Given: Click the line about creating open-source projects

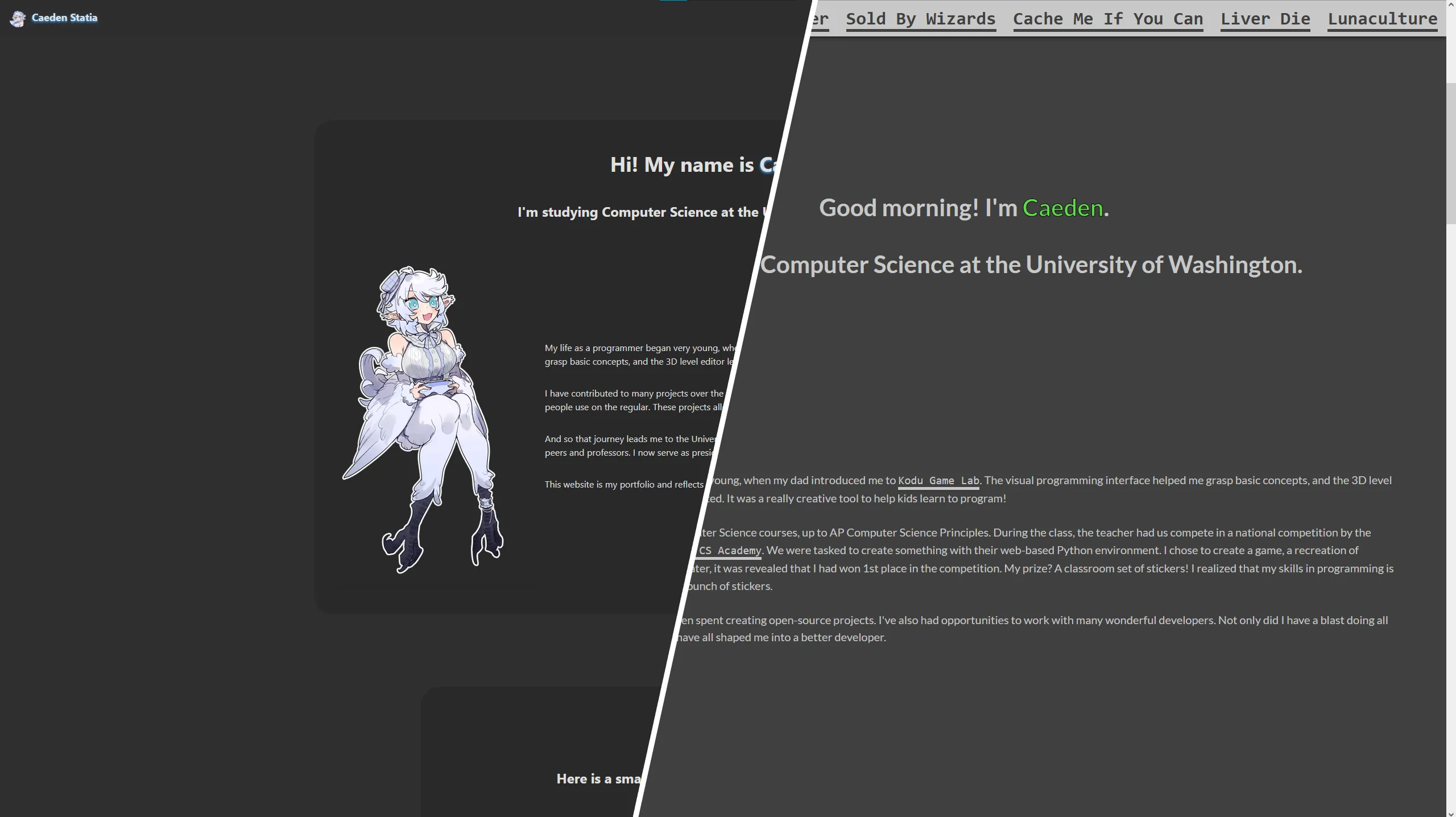Looking at the screenshot, I should click(777, 620).
